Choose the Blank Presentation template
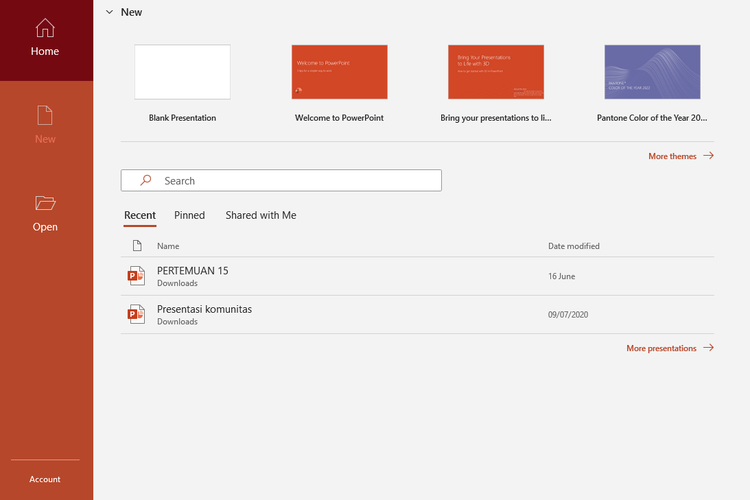The width and height of the screenshot is (750, 500). 182,72
